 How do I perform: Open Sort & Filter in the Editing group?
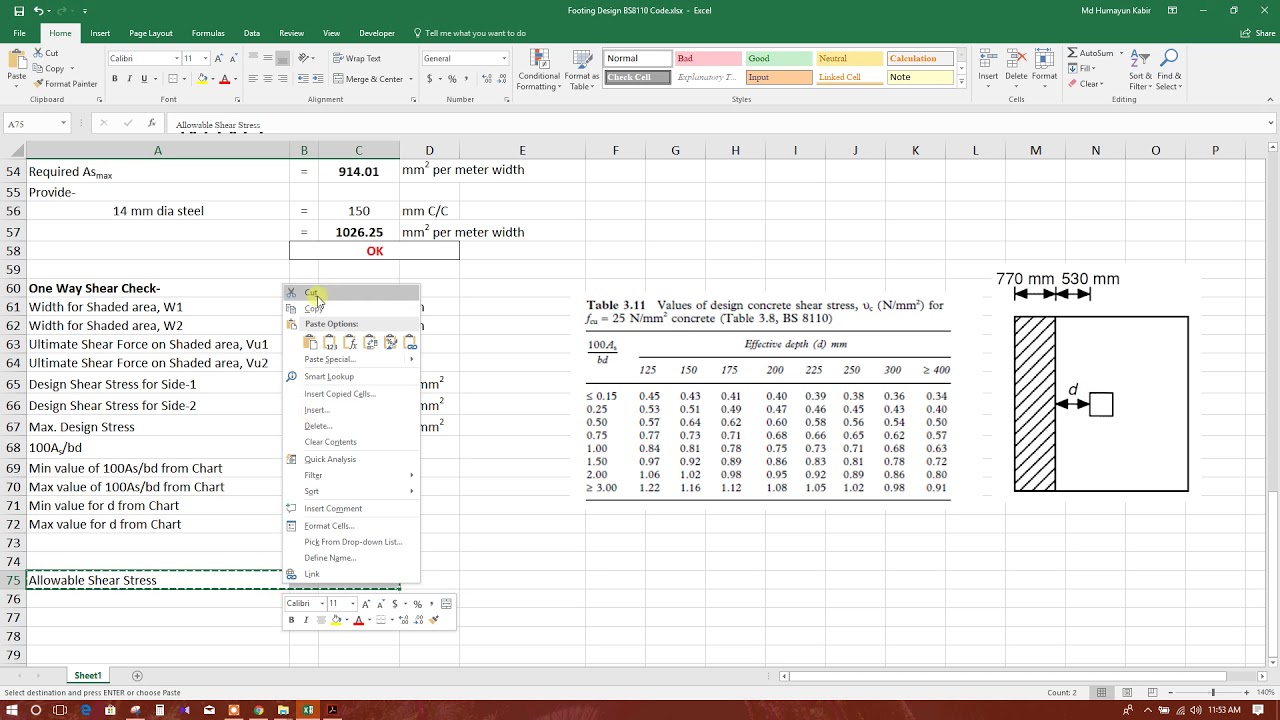pos(1141,70)
